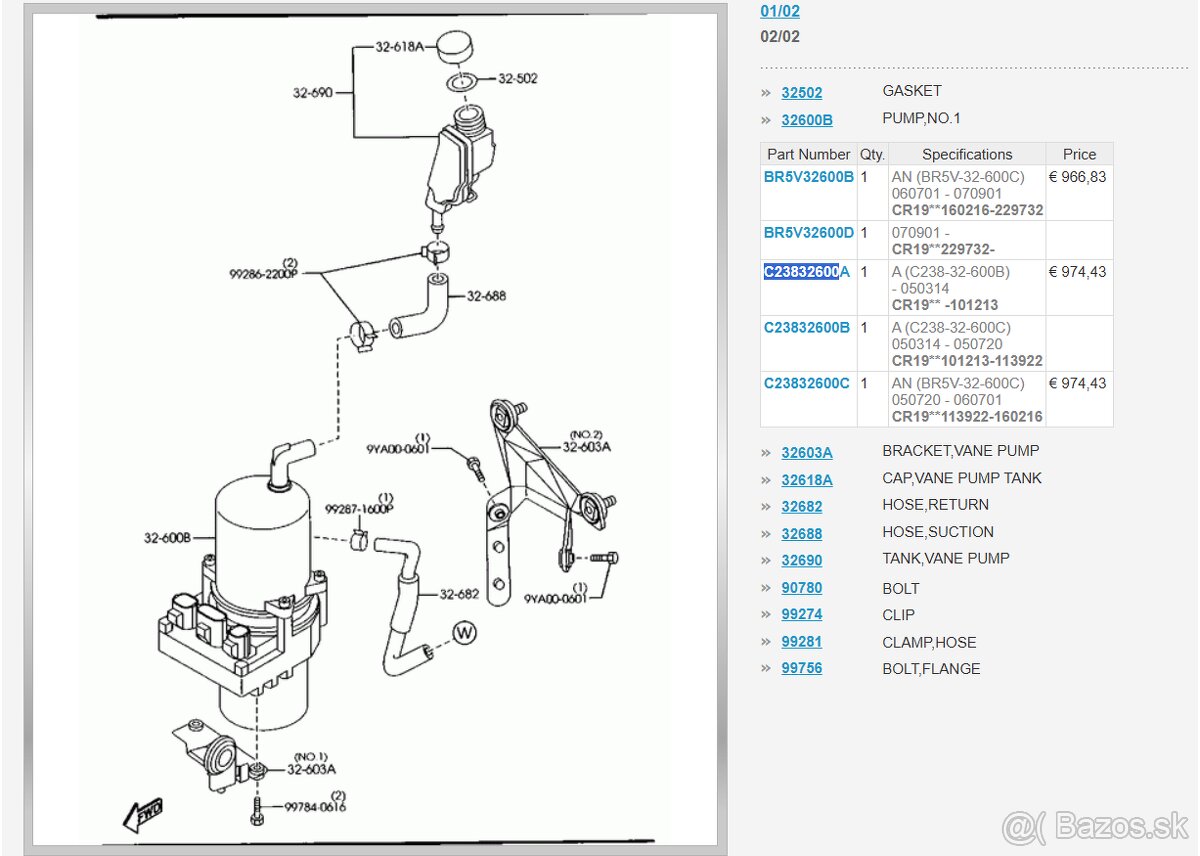Click part number BR5V32600B
Screen dimensions: 1200x856
point(808,177)
